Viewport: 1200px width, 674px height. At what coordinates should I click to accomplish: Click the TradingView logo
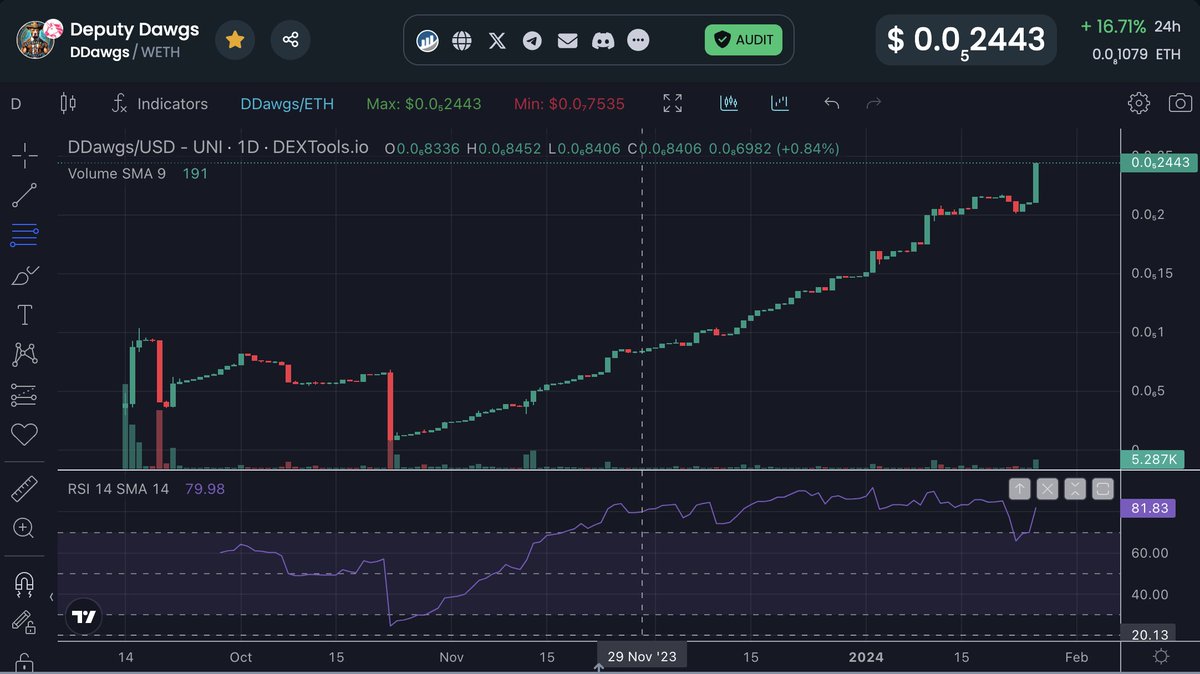85,617
